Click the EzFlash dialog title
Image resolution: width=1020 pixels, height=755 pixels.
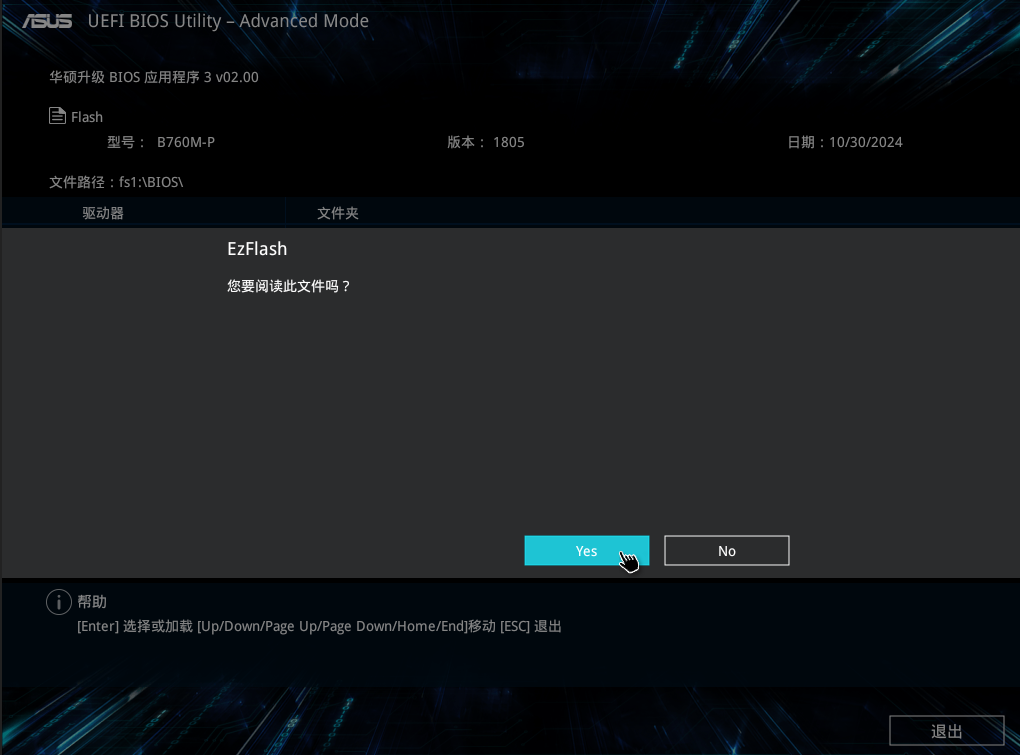(x=257, y=249)
